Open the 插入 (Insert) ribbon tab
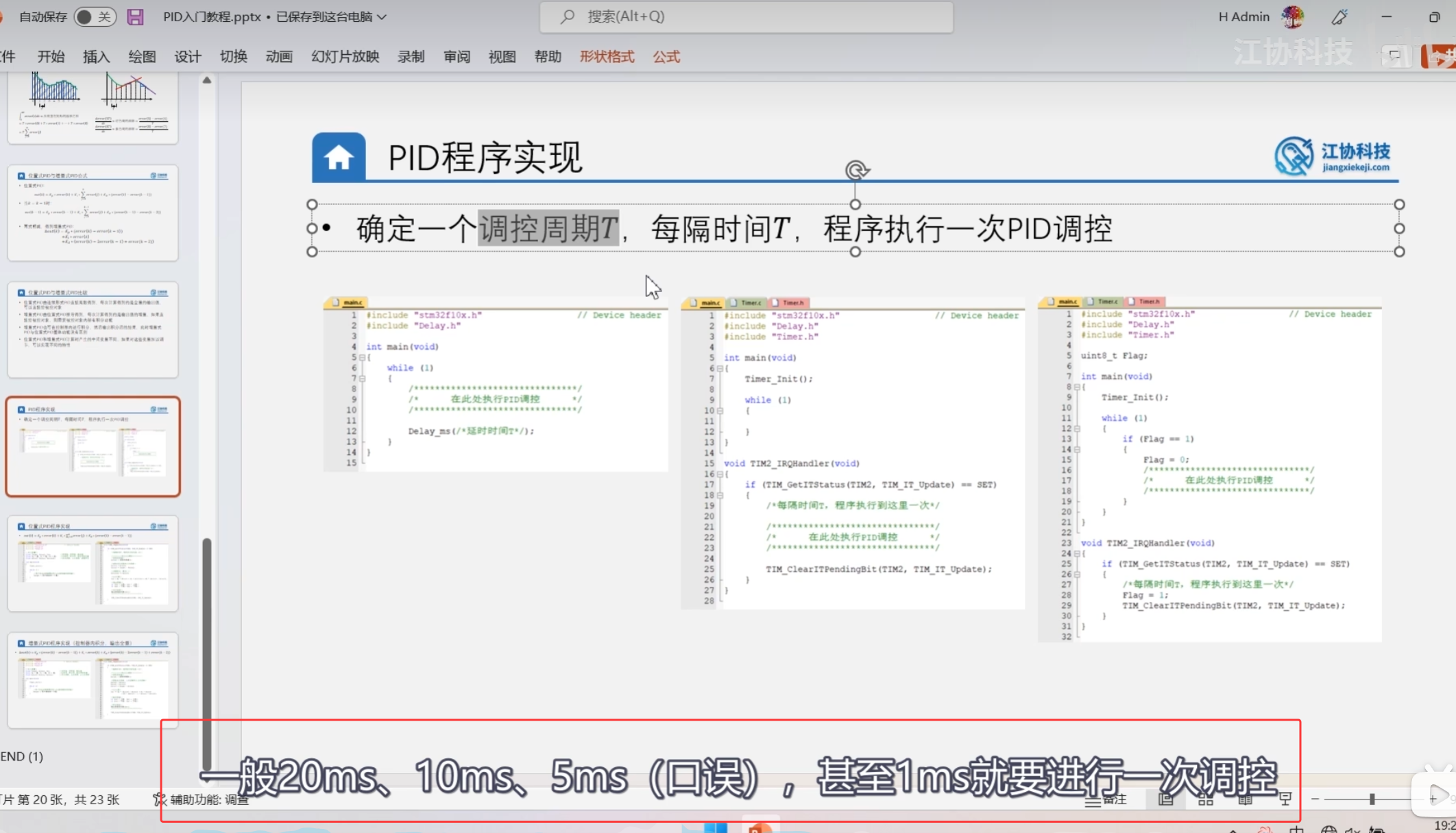 click(96, 57)
